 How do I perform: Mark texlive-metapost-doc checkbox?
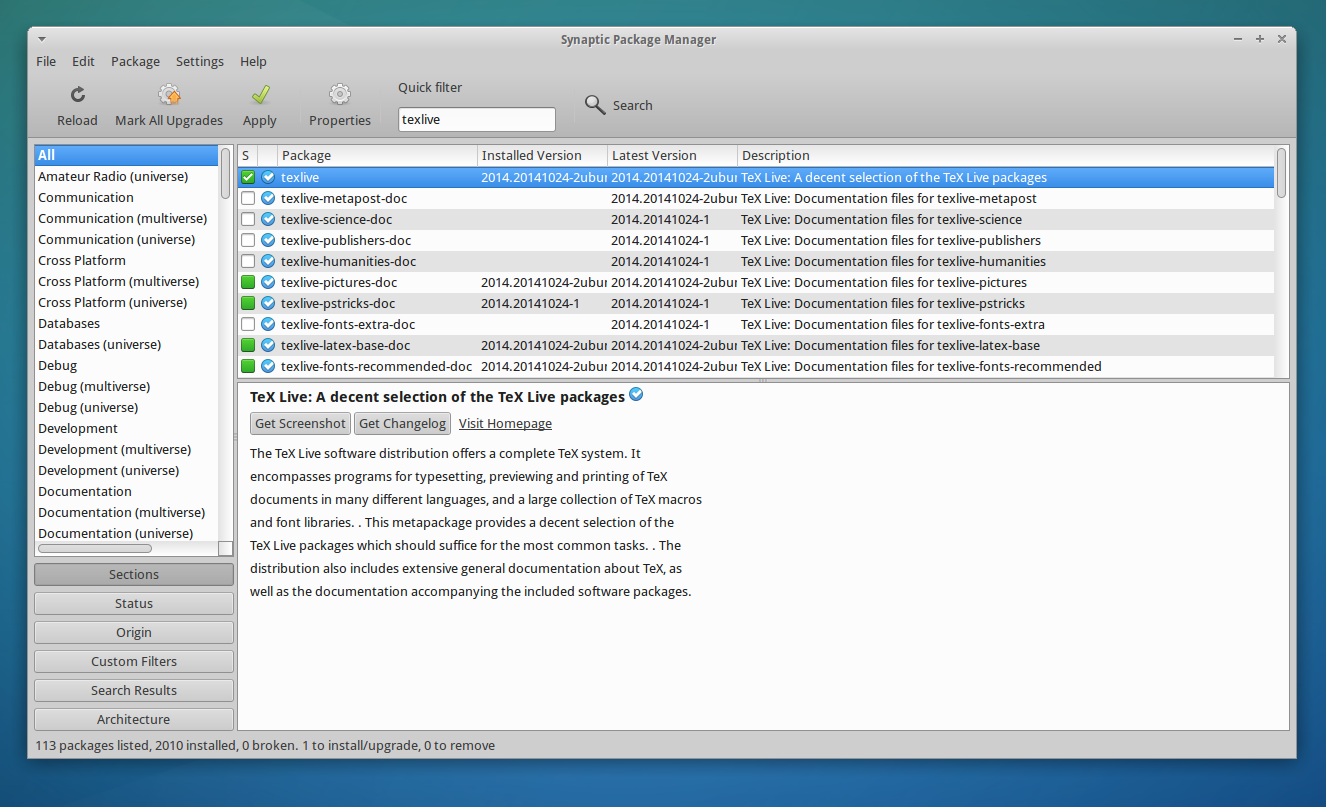tap(248, 198)
